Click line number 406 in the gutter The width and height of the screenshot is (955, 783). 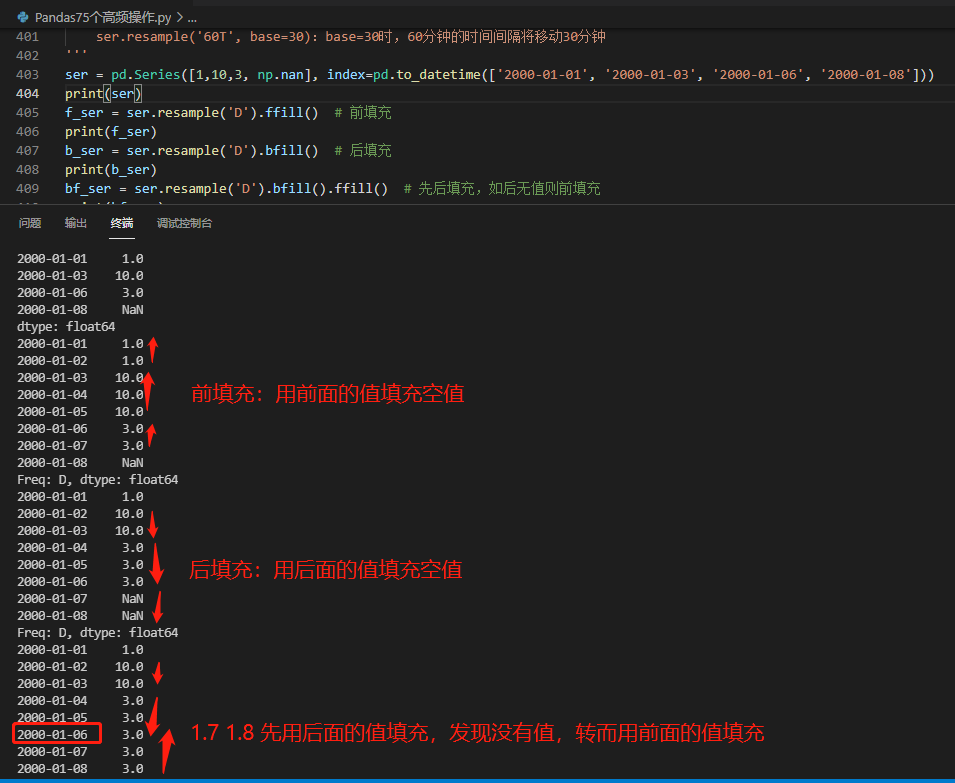click(27, 132)
